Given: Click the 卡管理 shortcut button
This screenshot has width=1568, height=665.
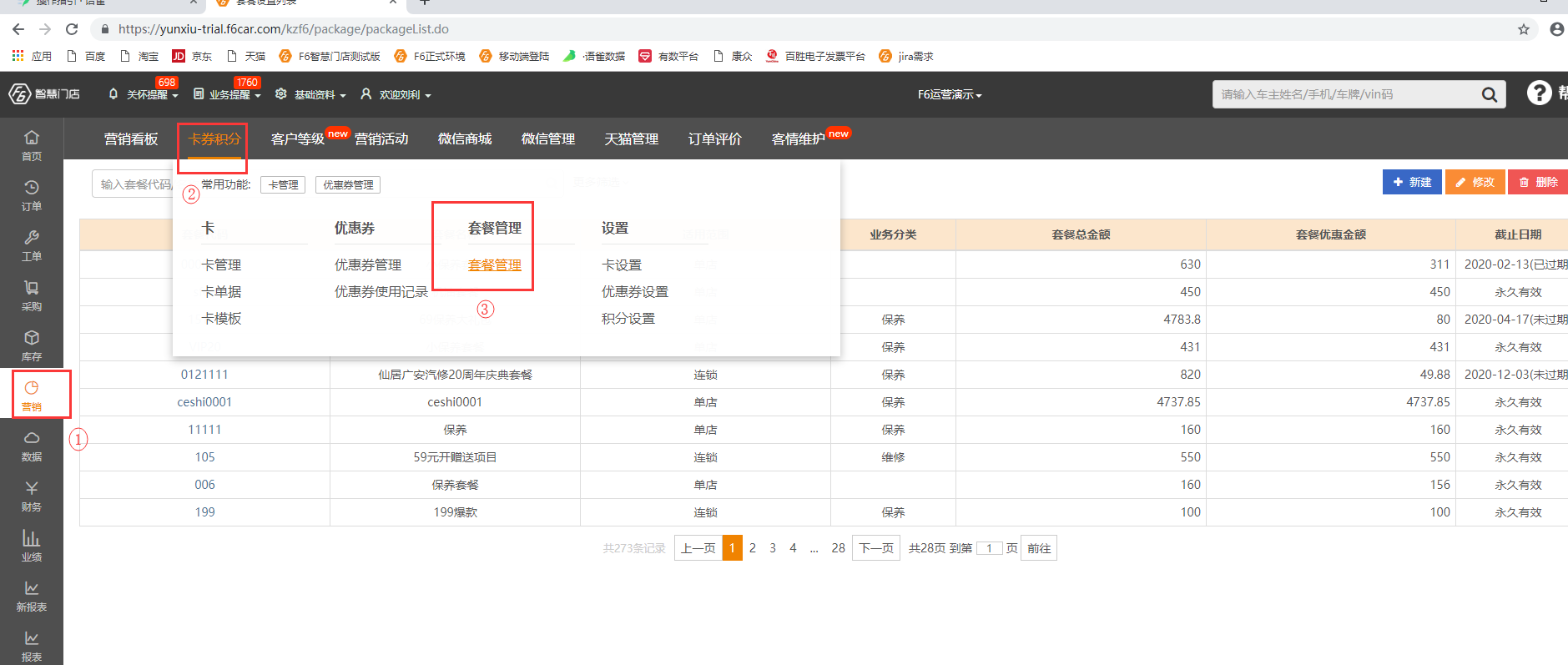Looking at the screenshot, I should tap(283, 184).
